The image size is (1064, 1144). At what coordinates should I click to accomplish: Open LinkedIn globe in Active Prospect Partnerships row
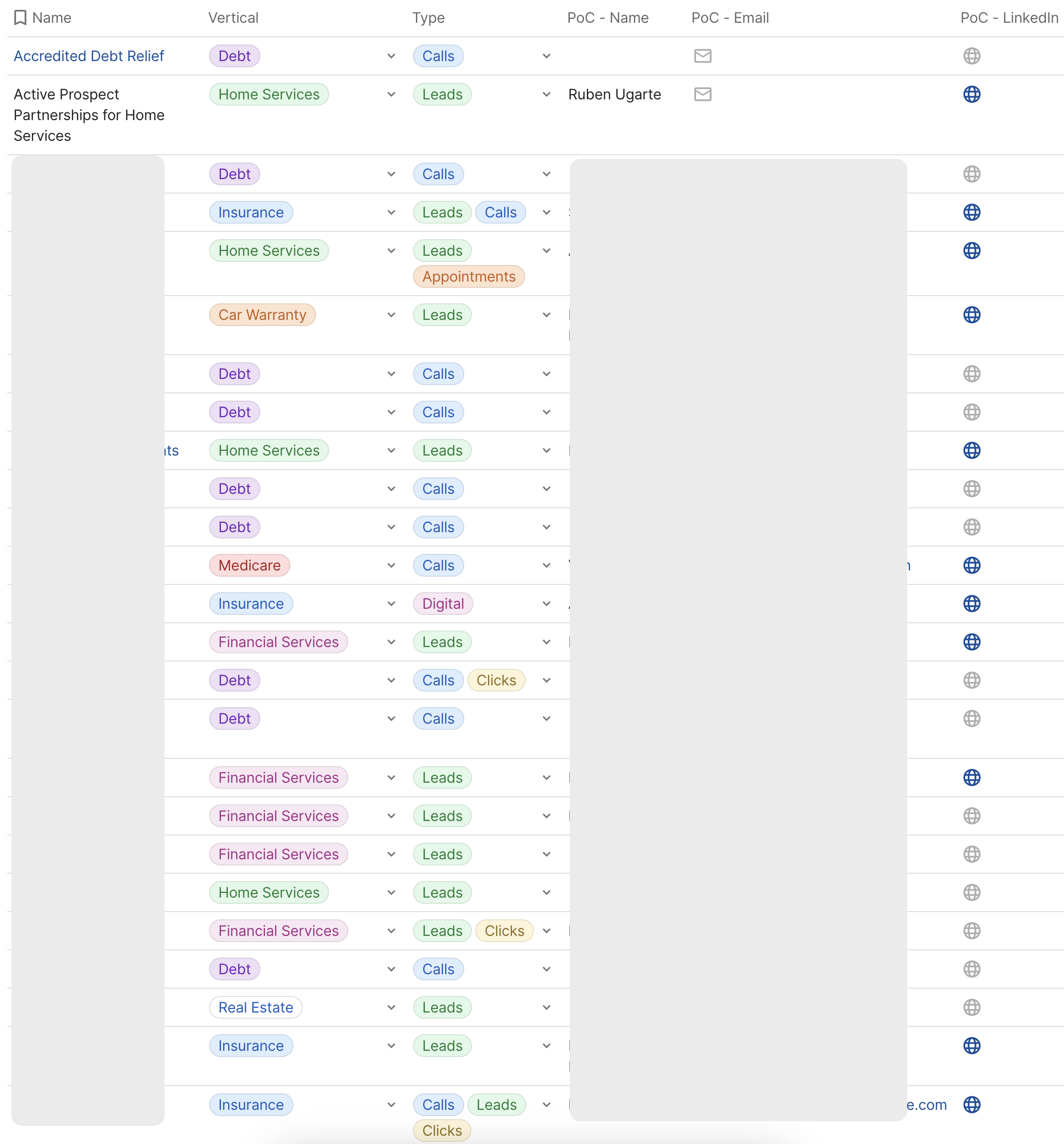971,94
